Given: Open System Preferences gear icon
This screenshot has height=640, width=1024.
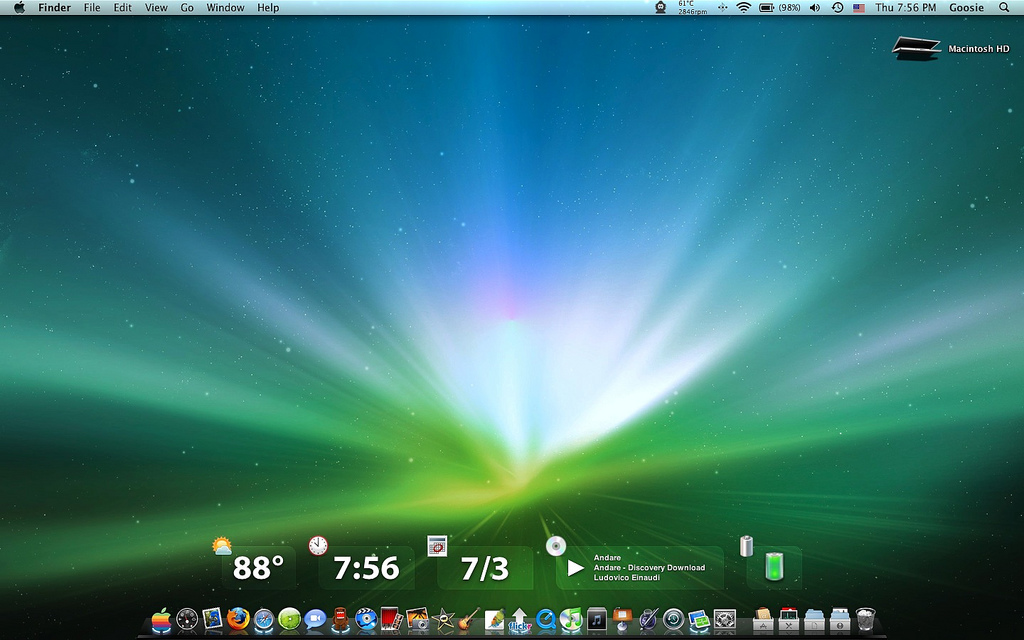Looking at the screenshot, I should click(x=725, y=619).
